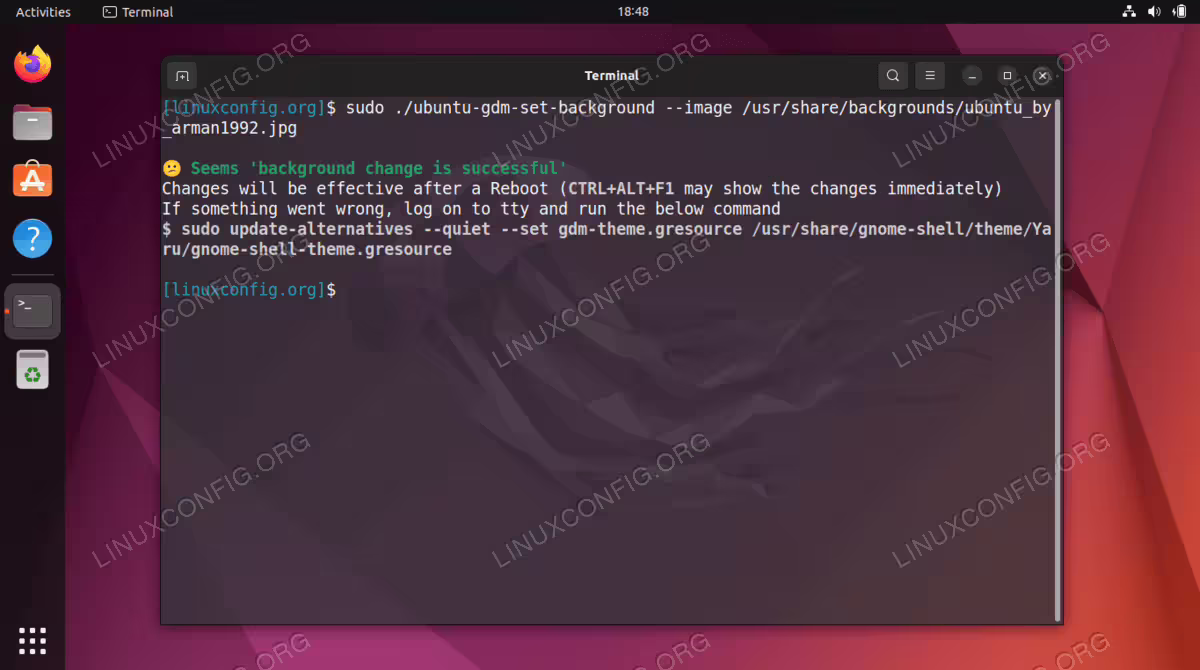Click the Terminal search icon

(x=893, y=75)
